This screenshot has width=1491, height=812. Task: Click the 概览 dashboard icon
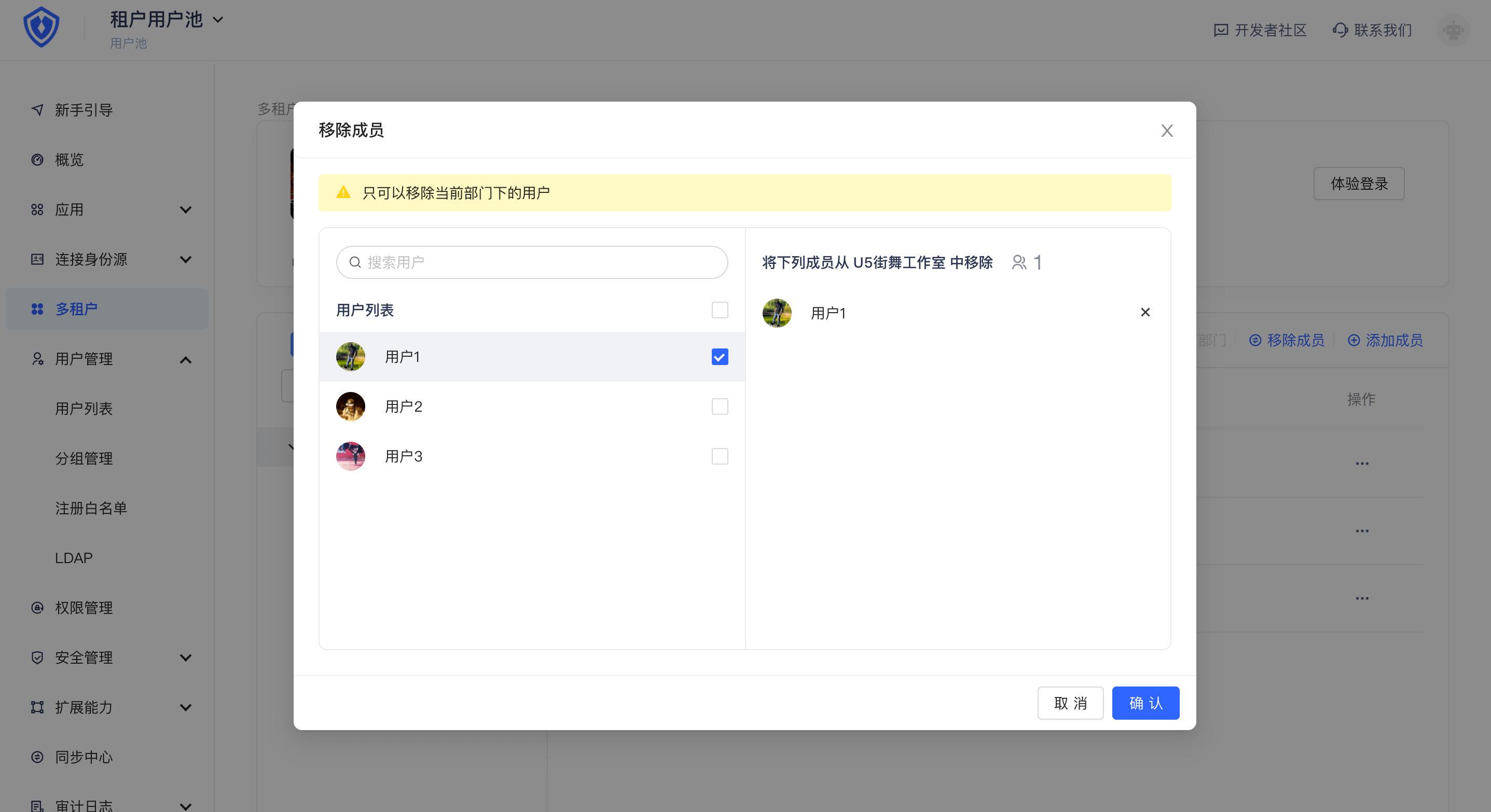pos(38,160)
